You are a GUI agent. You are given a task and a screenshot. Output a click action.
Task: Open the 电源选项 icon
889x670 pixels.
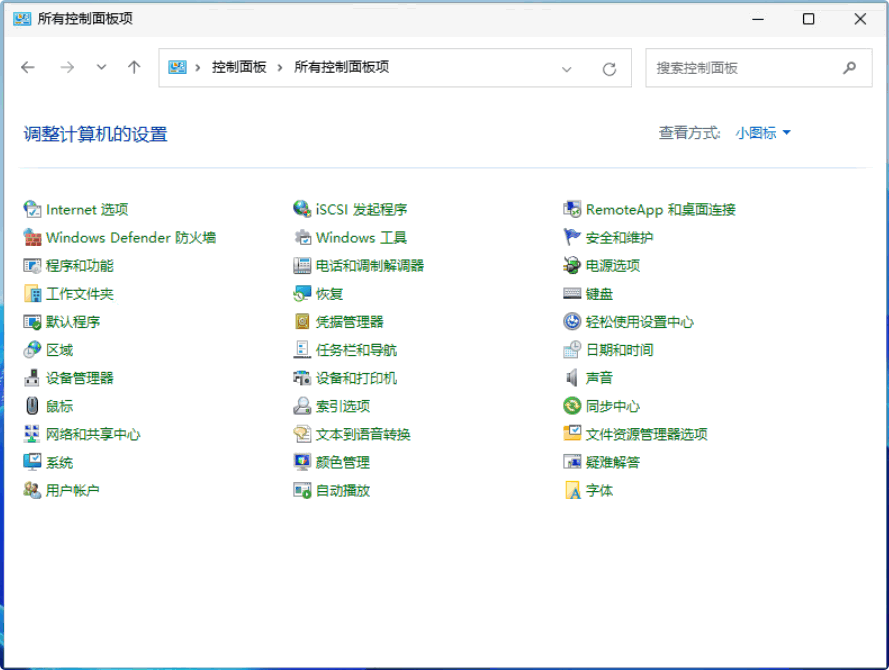(572, 265)
